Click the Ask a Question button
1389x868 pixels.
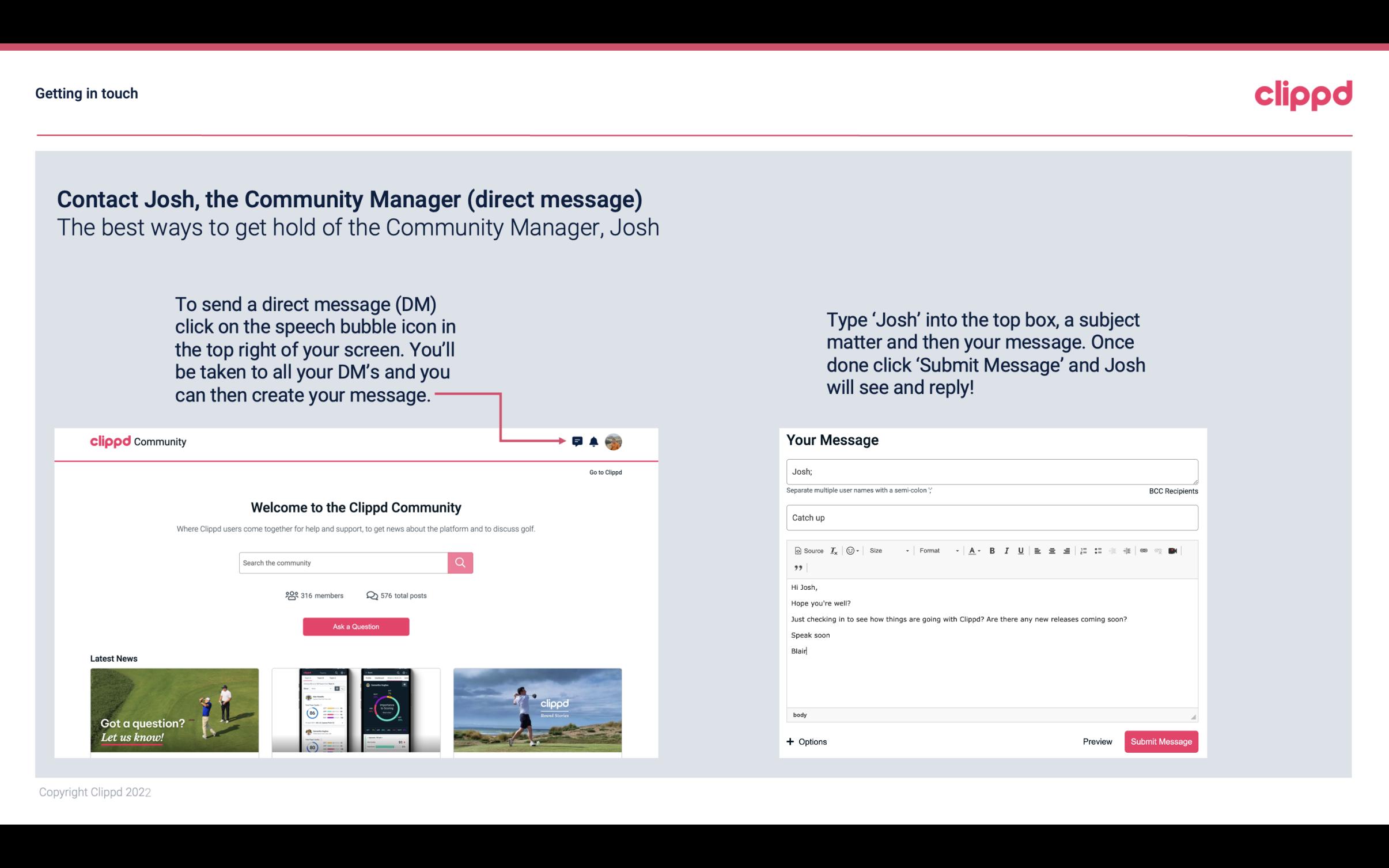[357, 625]
